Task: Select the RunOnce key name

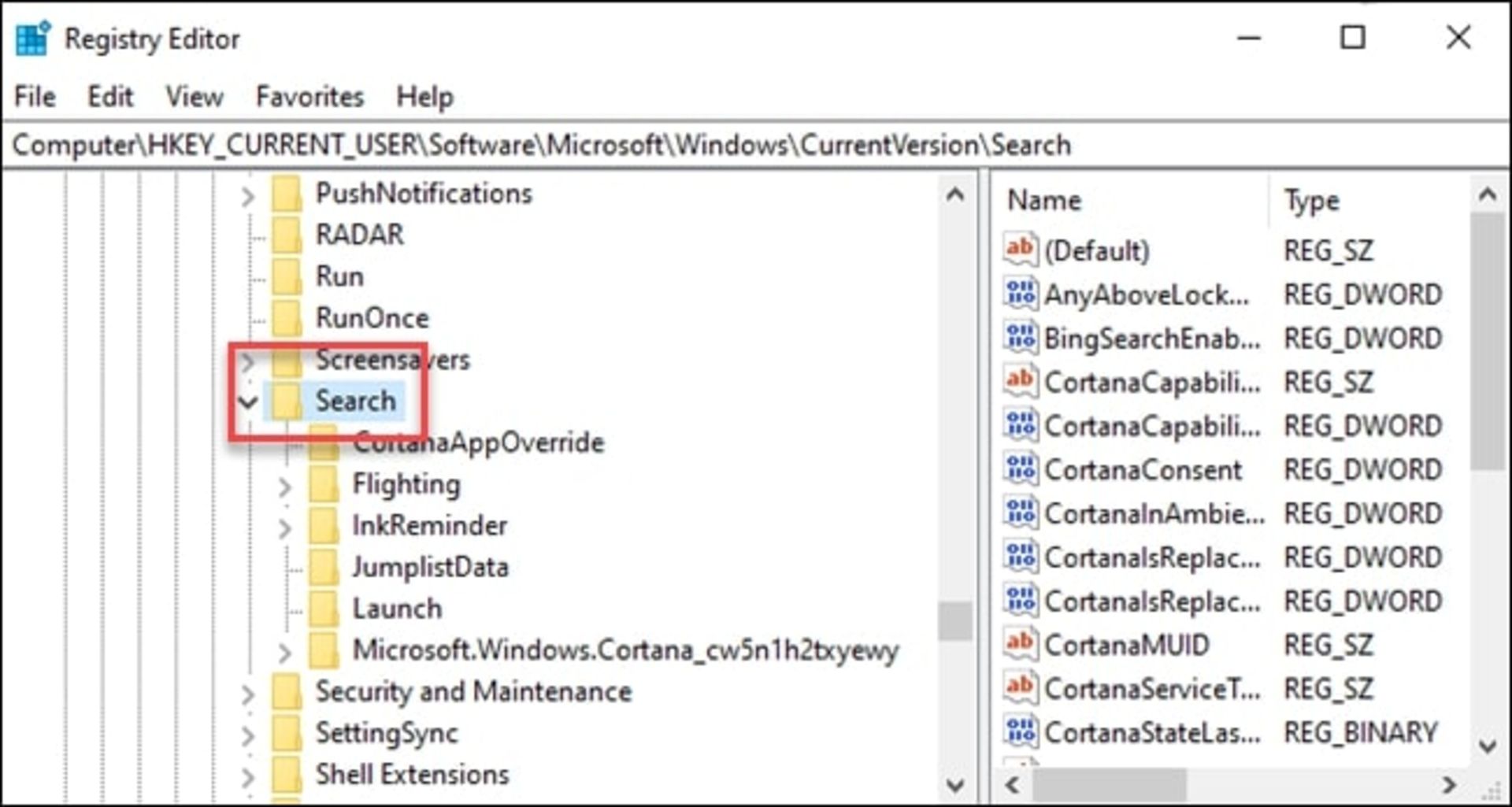Action: click(372, 318)
